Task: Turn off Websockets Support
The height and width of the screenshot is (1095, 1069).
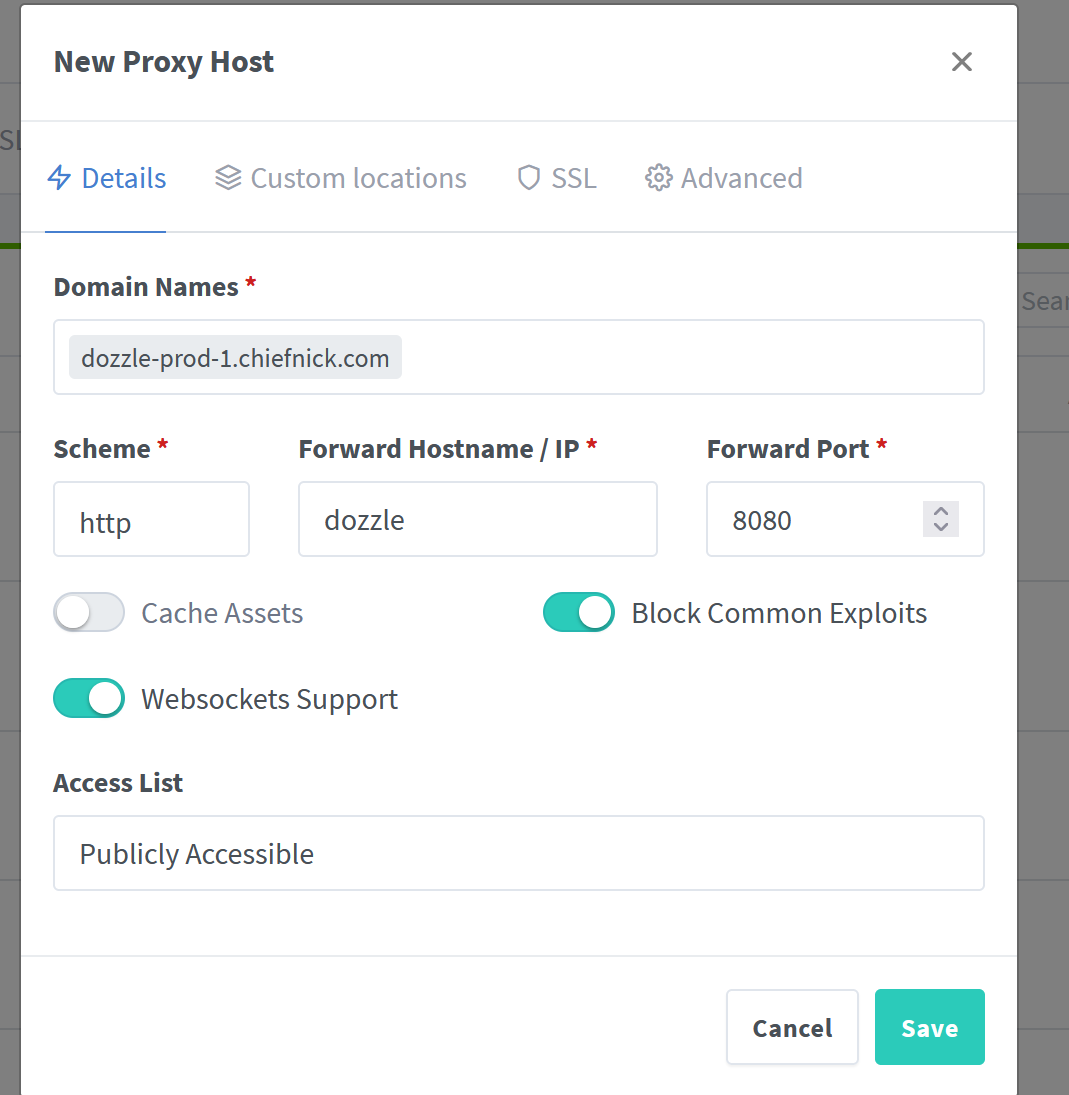Action: click(x=88, y=698)
